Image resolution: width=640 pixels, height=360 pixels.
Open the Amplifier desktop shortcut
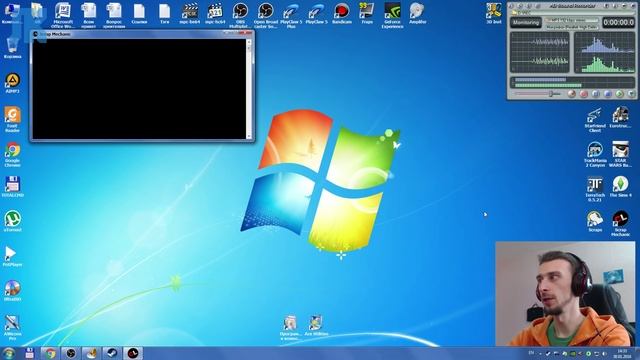418,13
